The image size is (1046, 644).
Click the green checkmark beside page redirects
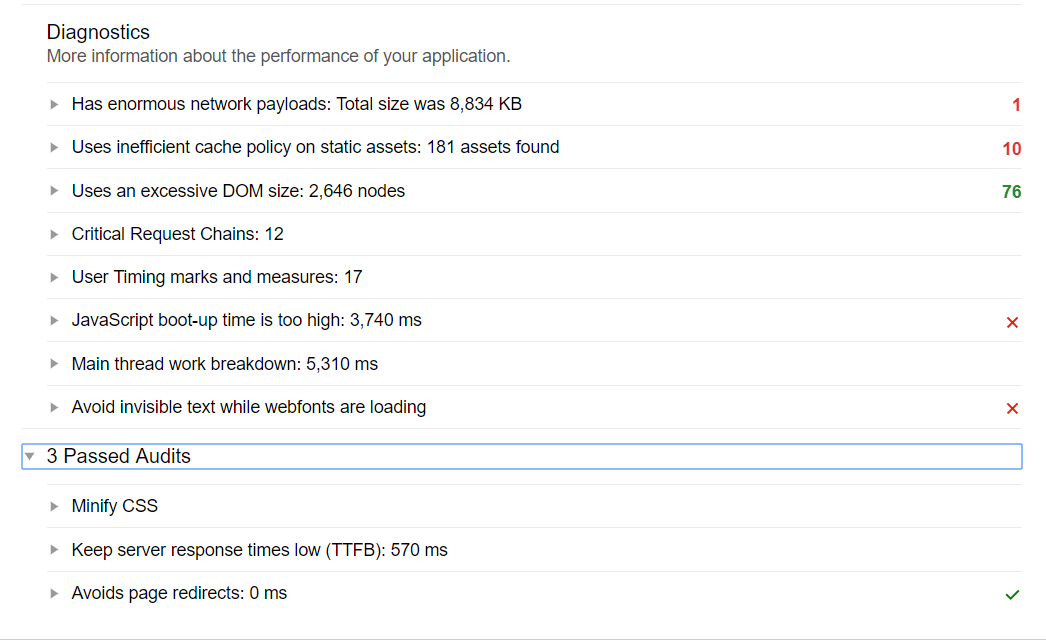[1012, 595]
